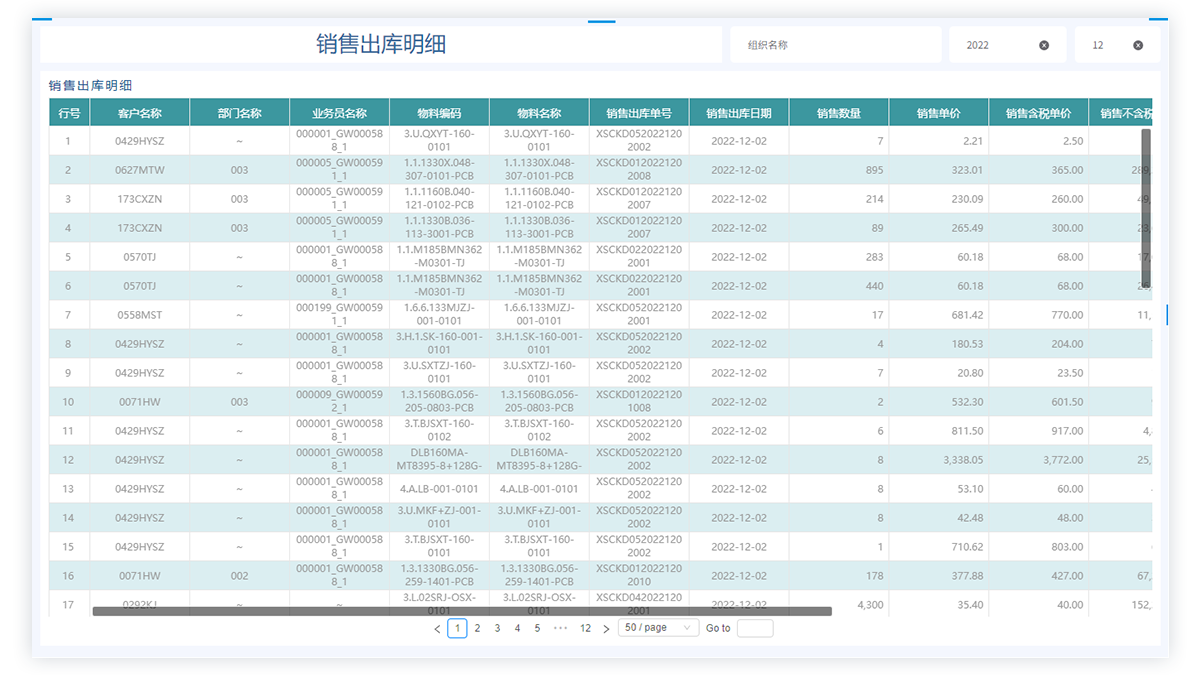Viewport: 1200px width, 675px height.
Task: Click the pagination ellipsis to skip pages
Action: [x=561, y=629]
